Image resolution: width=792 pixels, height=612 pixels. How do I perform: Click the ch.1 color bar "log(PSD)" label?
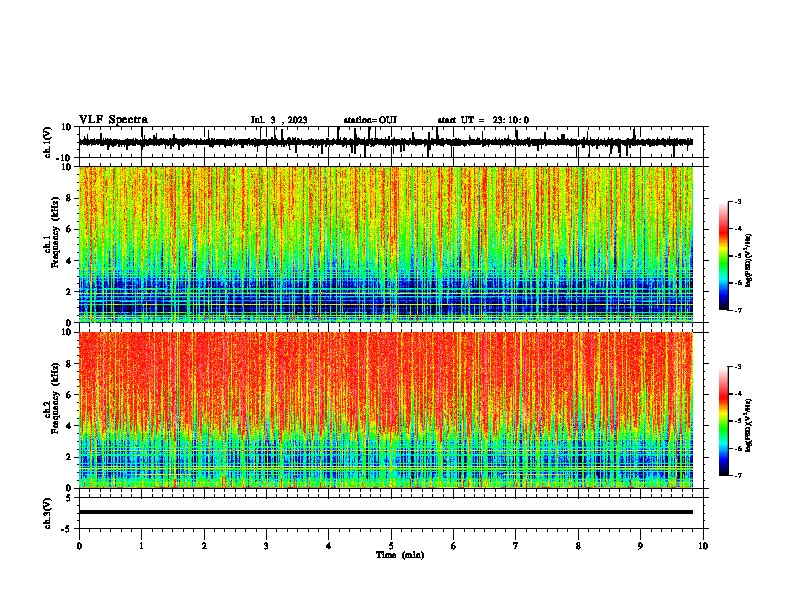point(748,259)
